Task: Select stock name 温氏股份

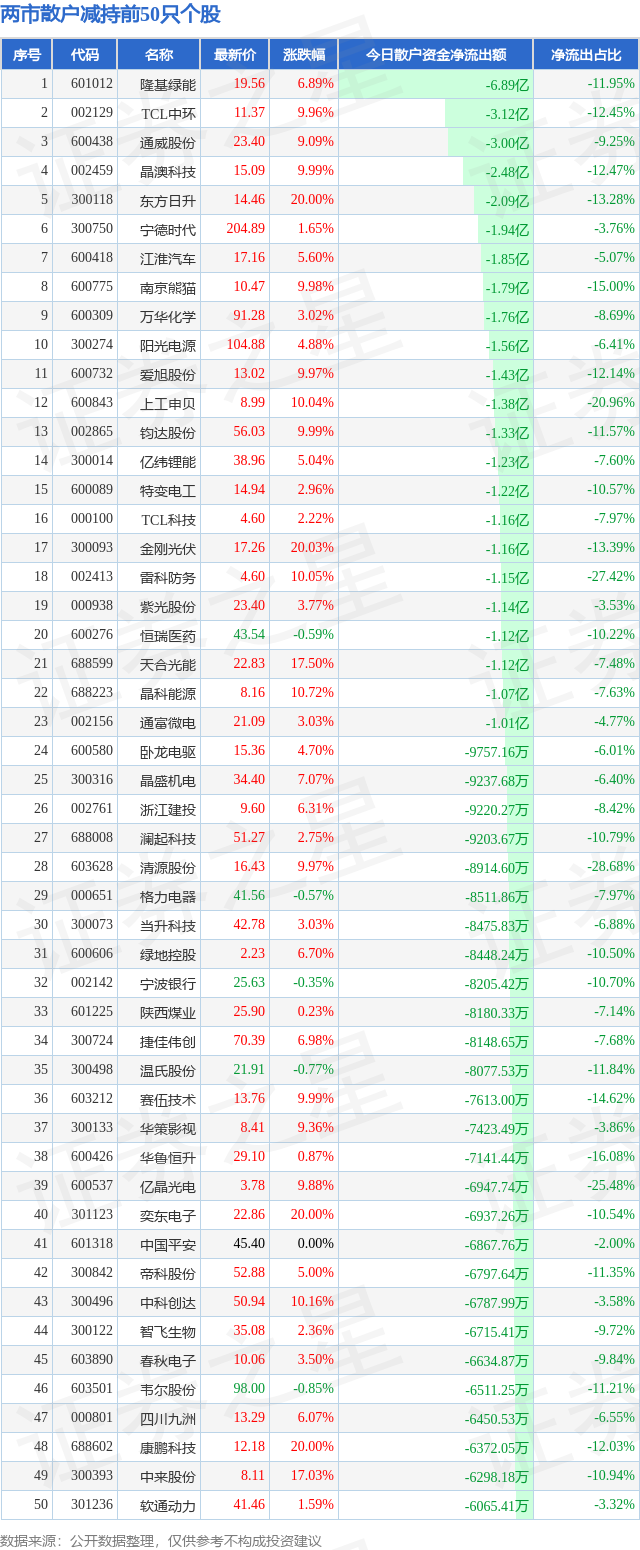Action: pos(168,1071)
